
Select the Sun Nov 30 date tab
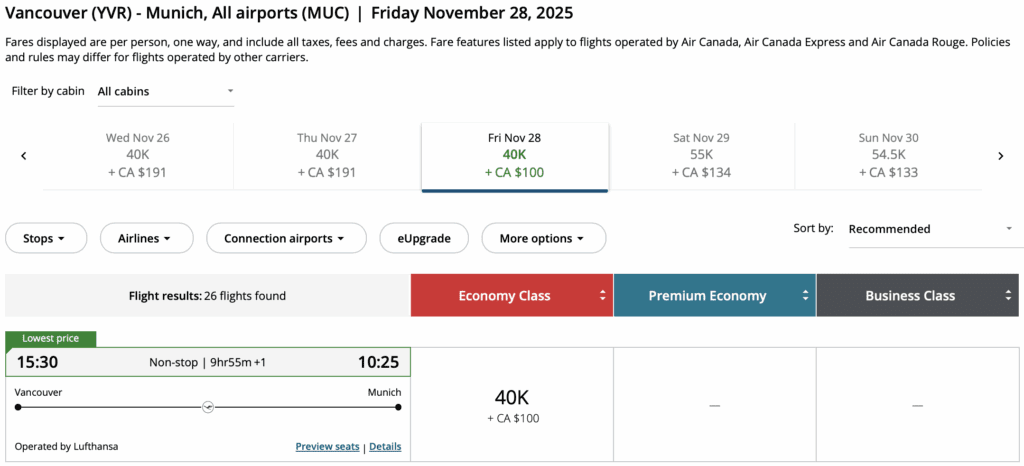(x=889, y=155)
